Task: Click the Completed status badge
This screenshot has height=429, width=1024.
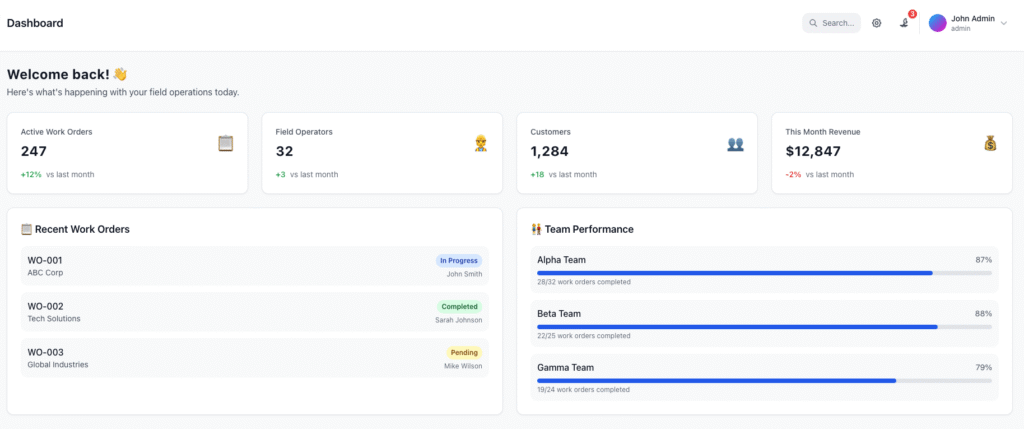Action: [x=459, y=306]
